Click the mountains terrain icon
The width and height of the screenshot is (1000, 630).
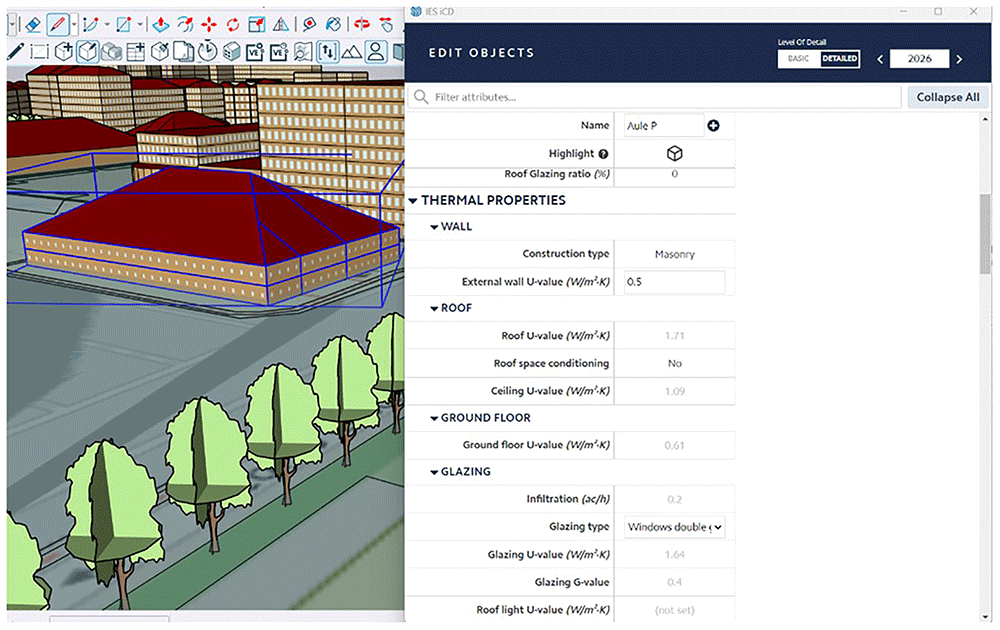tap(351, 52)
